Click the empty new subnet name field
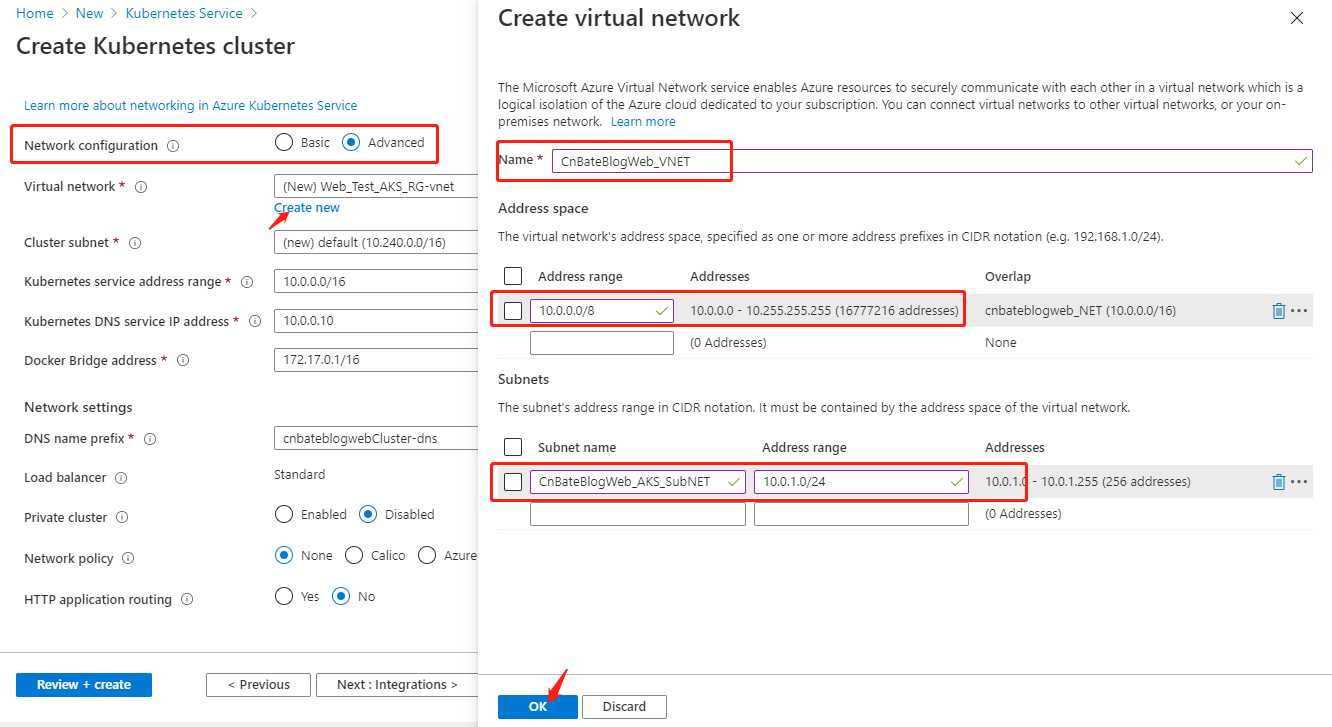The width and height of the screenshot is (1332, 727). point(638,514)
